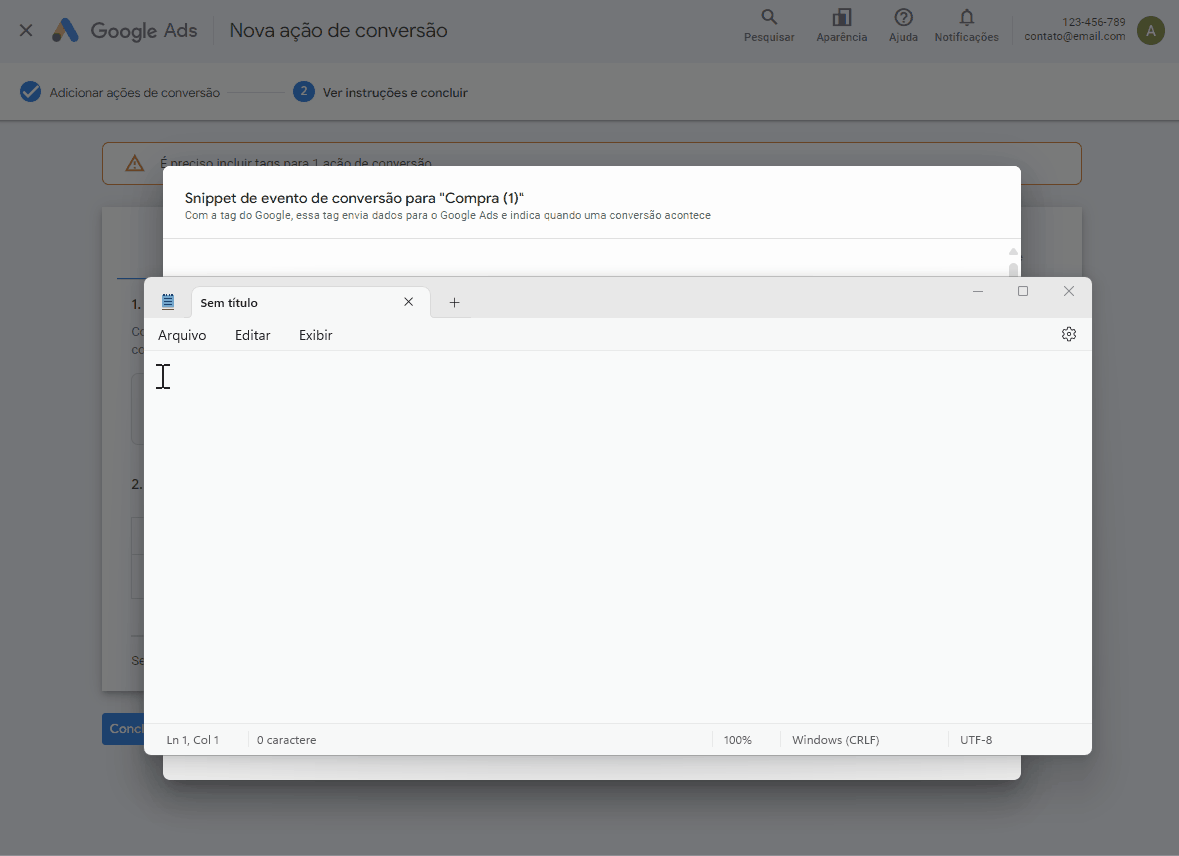Maximize the Notepad window
The height and width of the screenshot is (856, 1179).
point(1023,291)
